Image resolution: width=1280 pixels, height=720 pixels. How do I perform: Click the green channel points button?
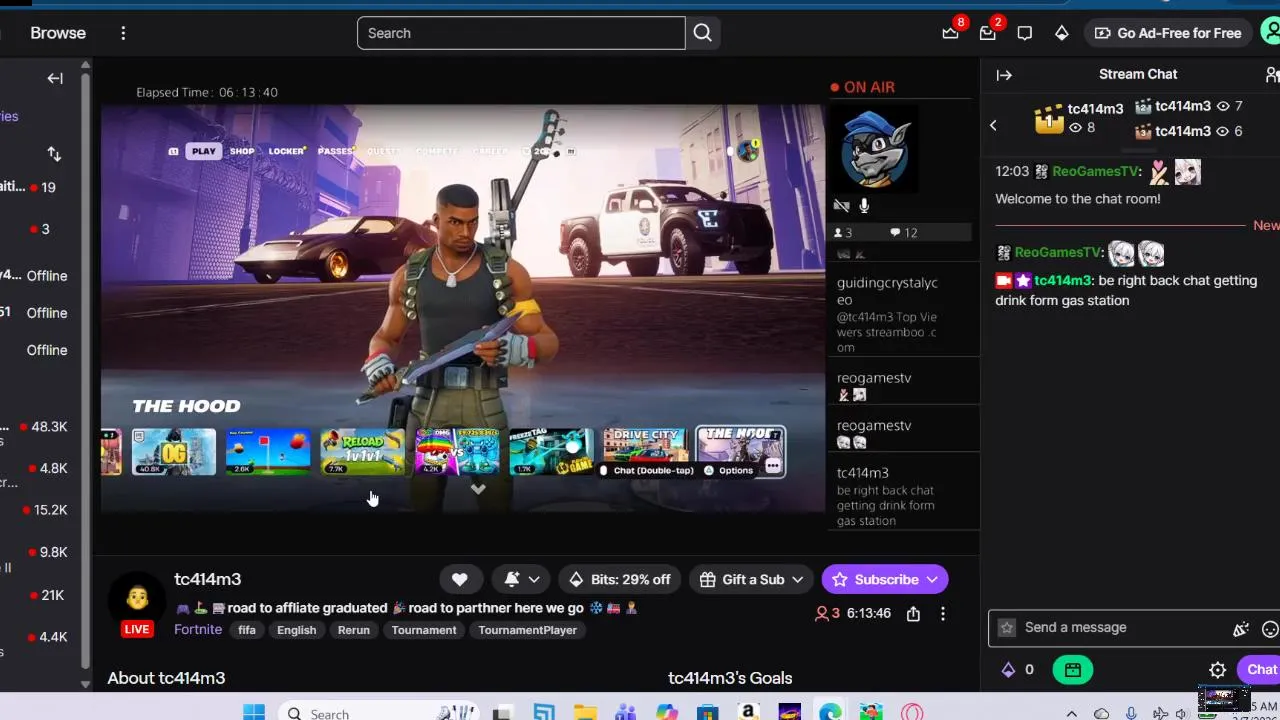(1073, 670)
